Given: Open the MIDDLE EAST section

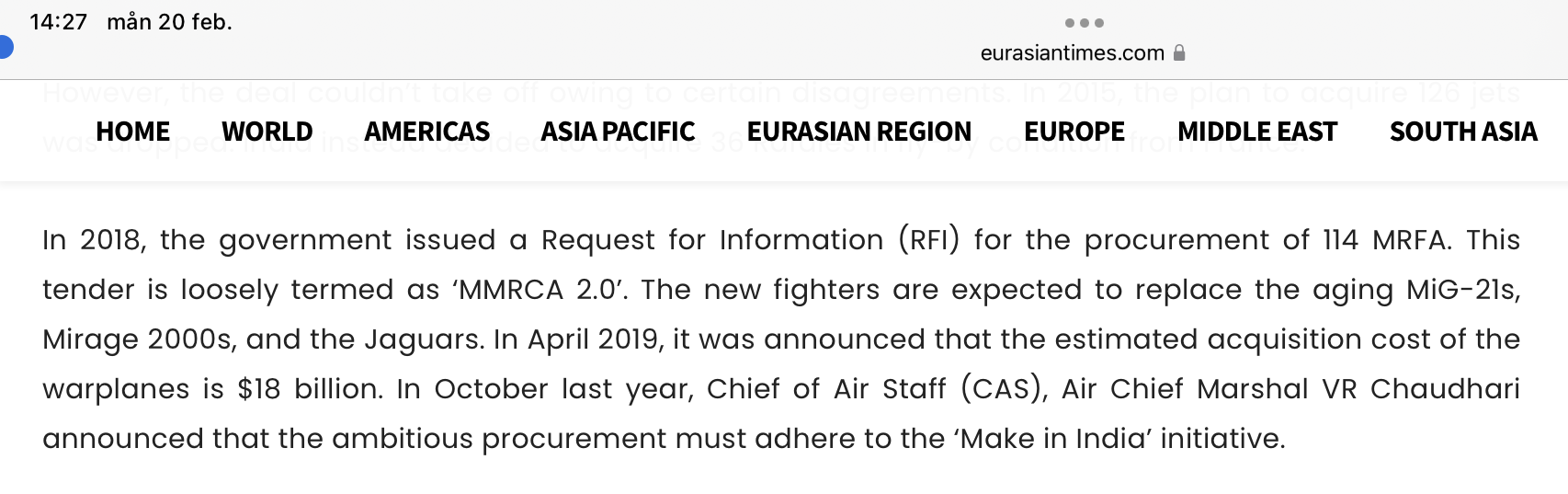Looking at the screenshot, I should click(1257, 132).
